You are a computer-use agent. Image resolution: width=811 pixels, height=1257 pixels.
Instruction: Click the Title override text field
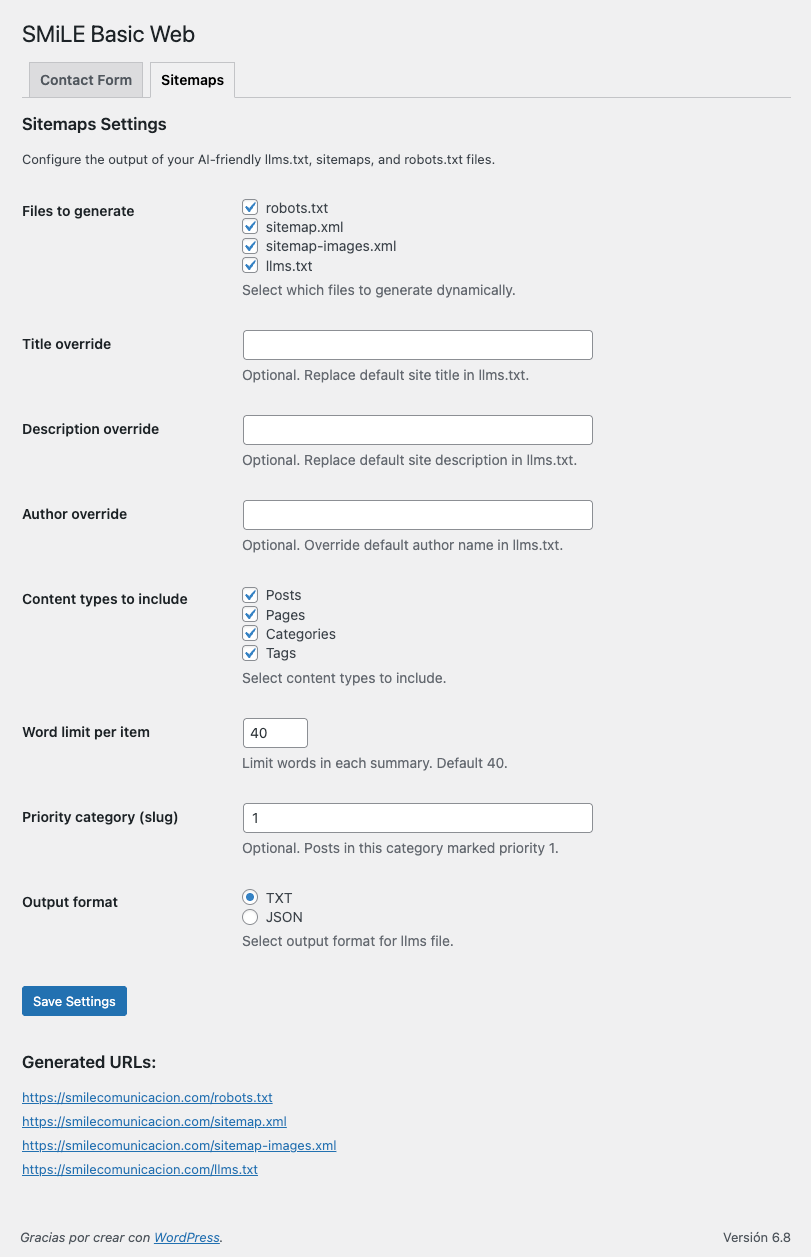point(417,345)
